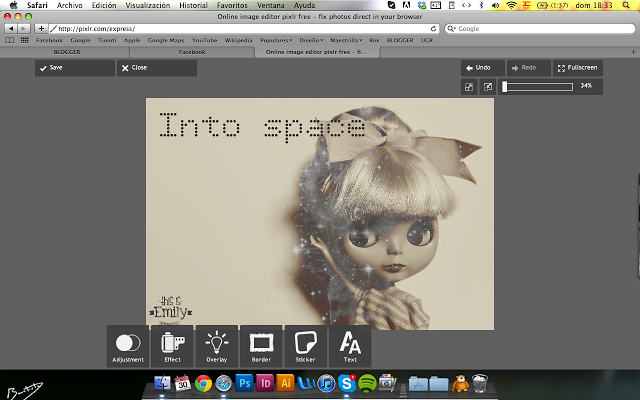The height and width of the screenshot is (400, 640).
Task: Open the Adjustment tool panel
Action: (128, 346)
